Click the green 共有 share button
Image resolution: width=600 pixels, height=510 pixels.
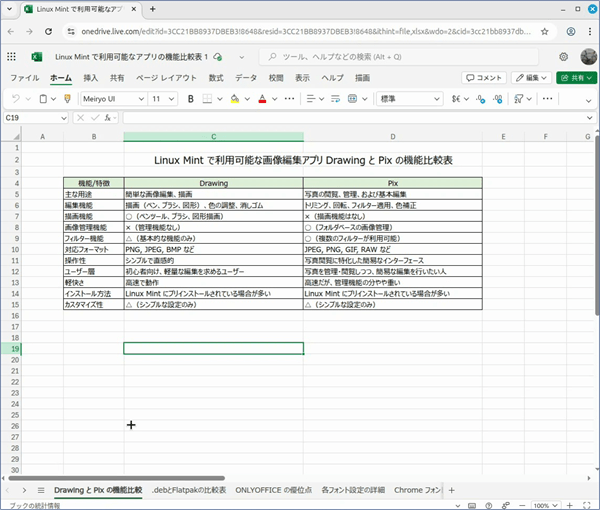(x=576, y=78)
